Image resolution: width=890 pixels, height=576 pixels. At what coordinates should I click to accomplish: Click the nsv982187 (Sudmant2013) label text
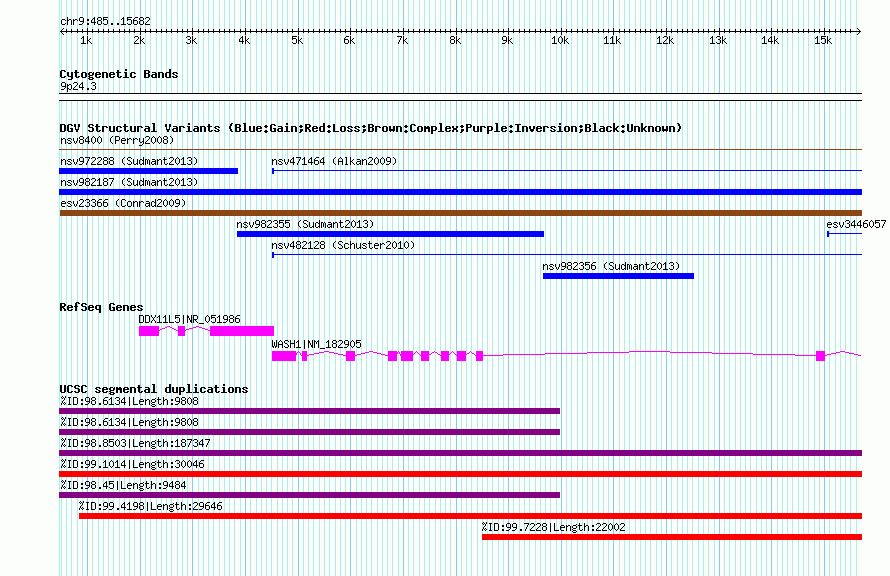(129, 182)
